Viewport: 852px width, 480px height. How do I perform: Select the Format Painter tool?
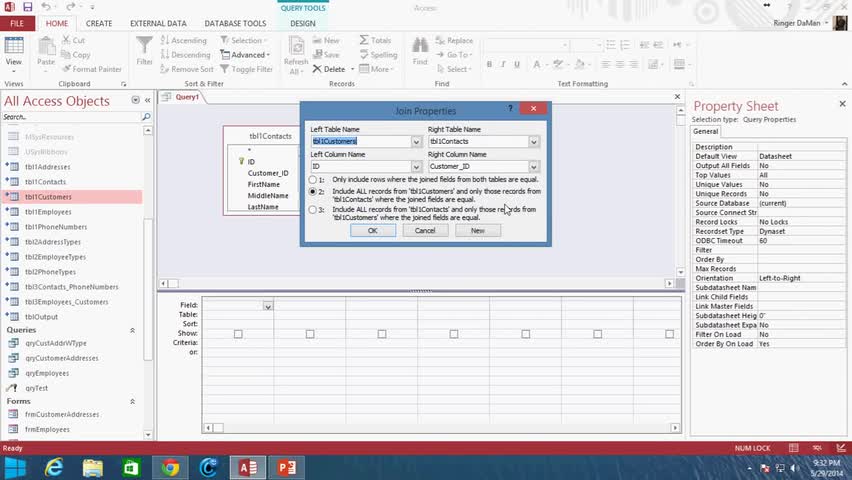coord(92,69)
